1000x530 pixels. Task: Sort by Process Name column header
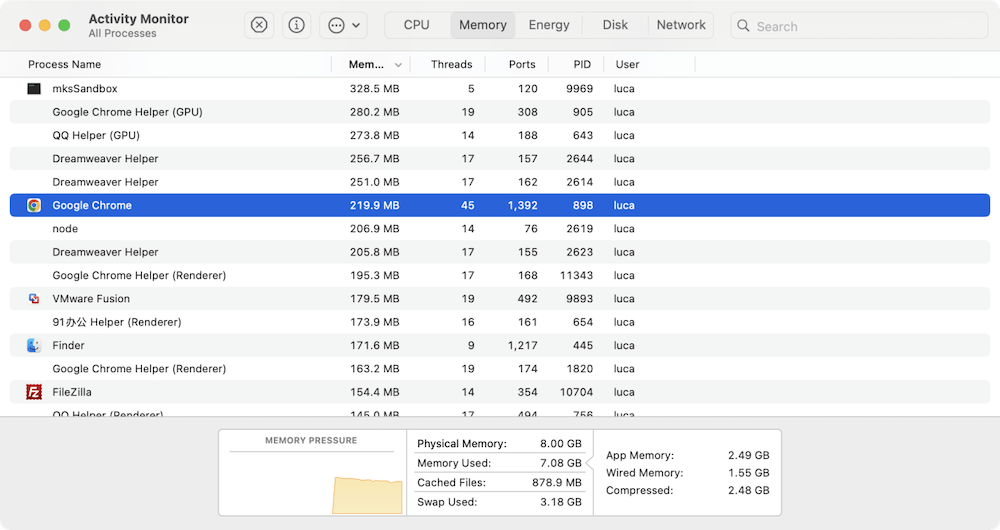[x=64, y=64]
